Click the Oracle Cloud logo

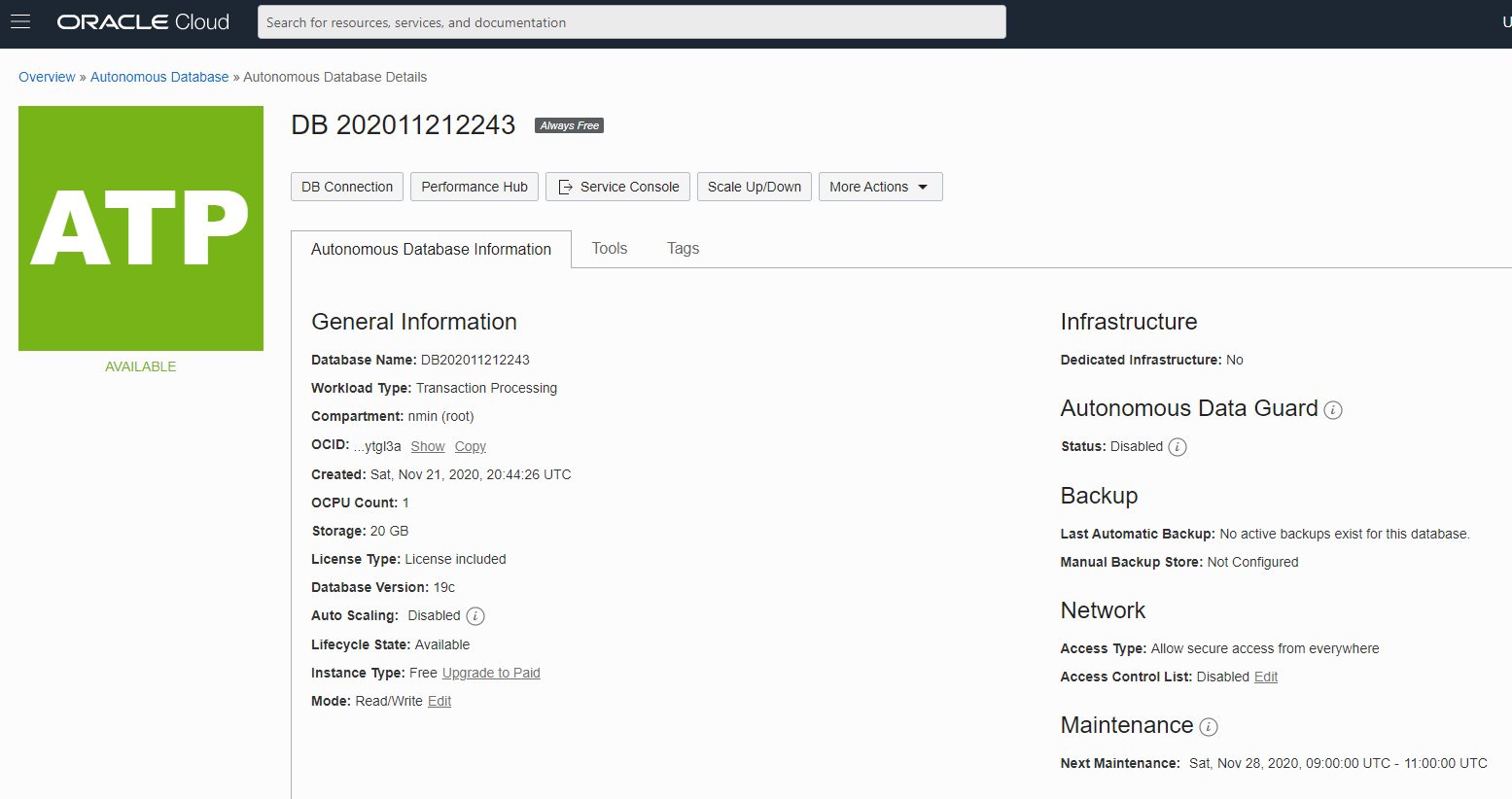143,22
